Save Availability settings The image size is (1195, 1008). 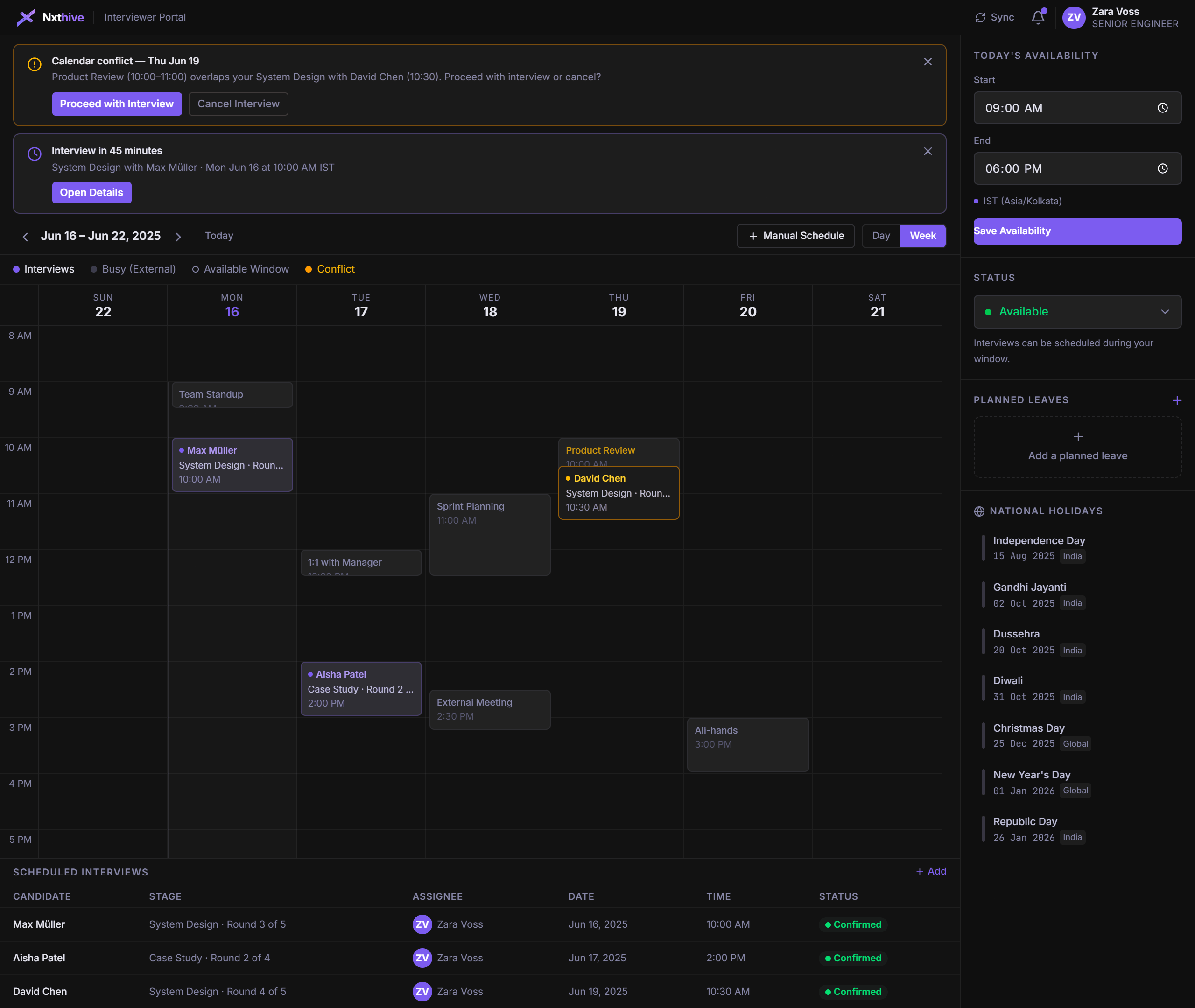point(1077,231)
